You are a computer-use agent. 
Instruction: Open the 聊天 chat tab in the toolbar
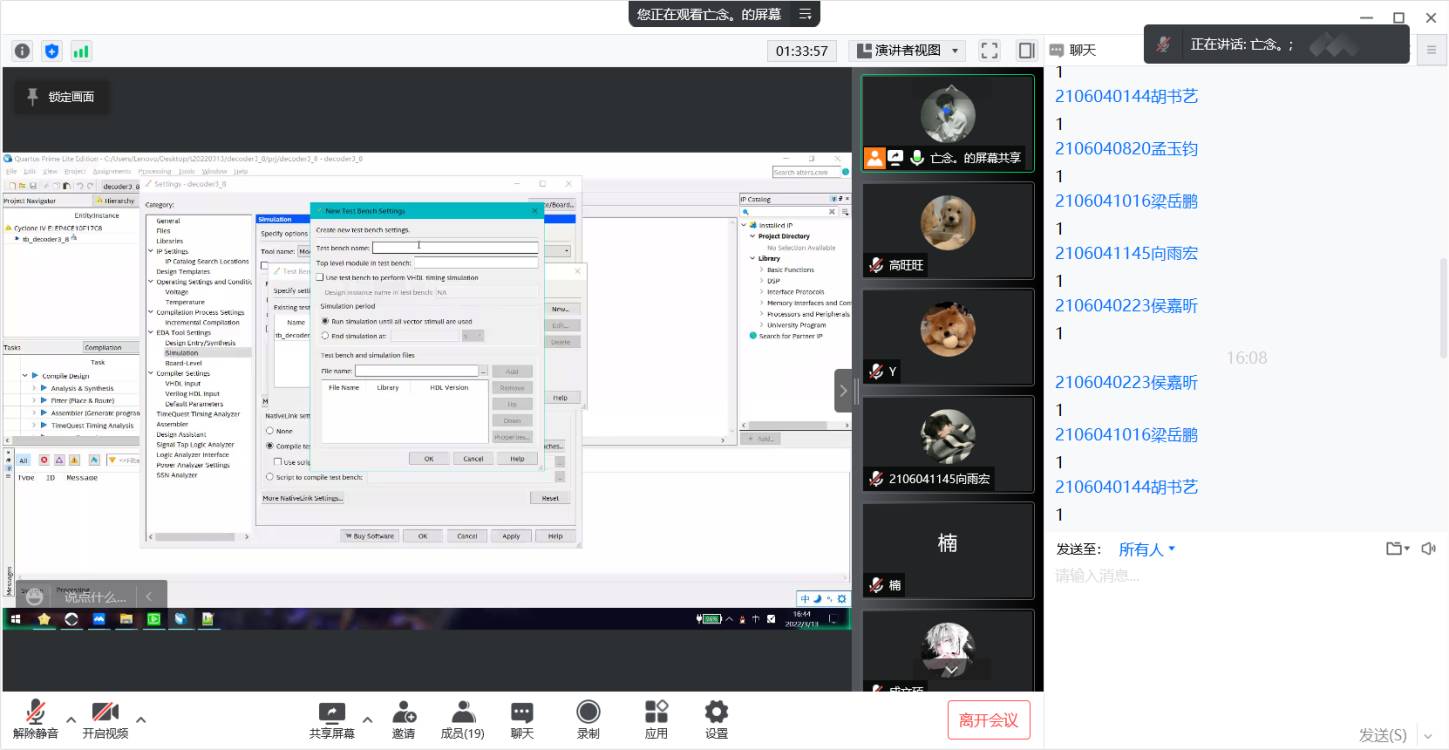522,719
